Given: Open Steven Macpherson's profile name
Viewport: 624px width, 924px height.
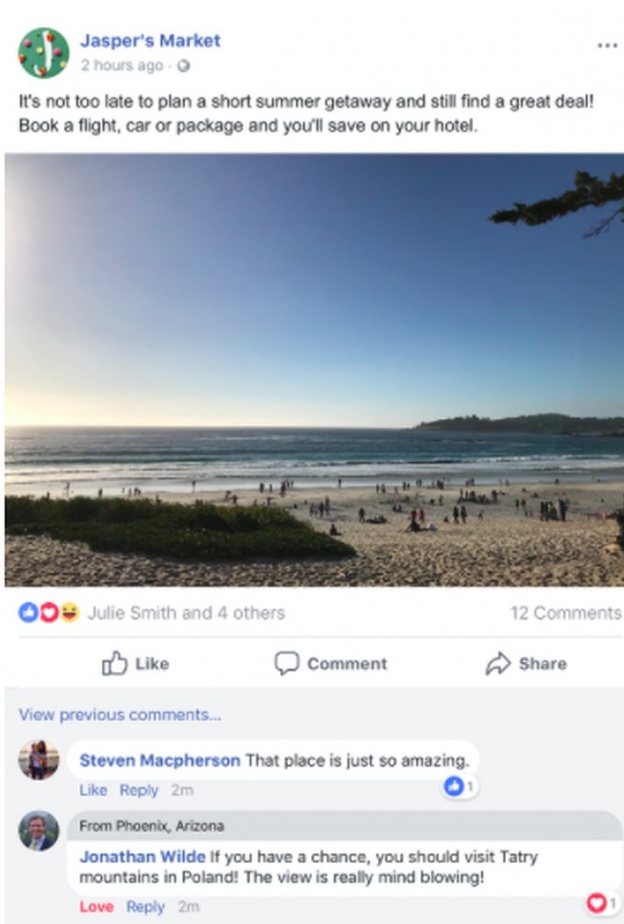Looking at the screenshot, I should (159, 760).
